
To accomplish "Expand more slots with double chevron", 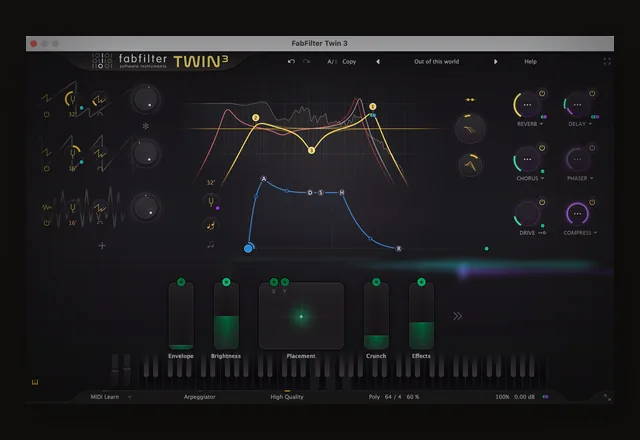I will (458, 316).
